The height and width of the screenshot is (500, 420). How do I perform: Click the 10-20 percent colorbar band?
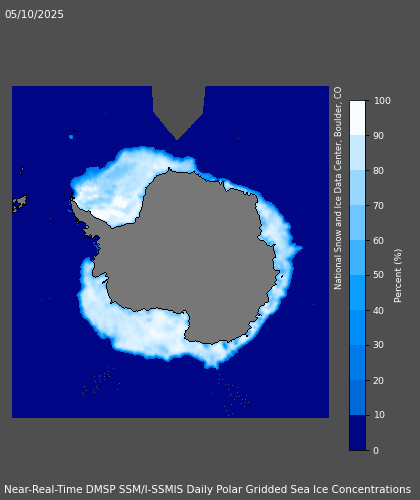pos(357,397)
